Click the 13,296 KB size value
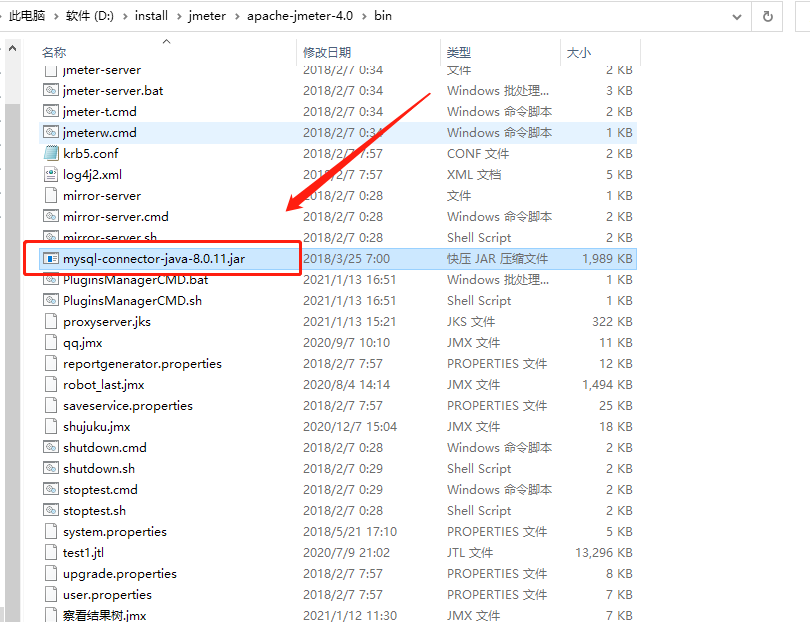This screenshot has height=622, width=810. pyautogui.click(x=604, y=553)
